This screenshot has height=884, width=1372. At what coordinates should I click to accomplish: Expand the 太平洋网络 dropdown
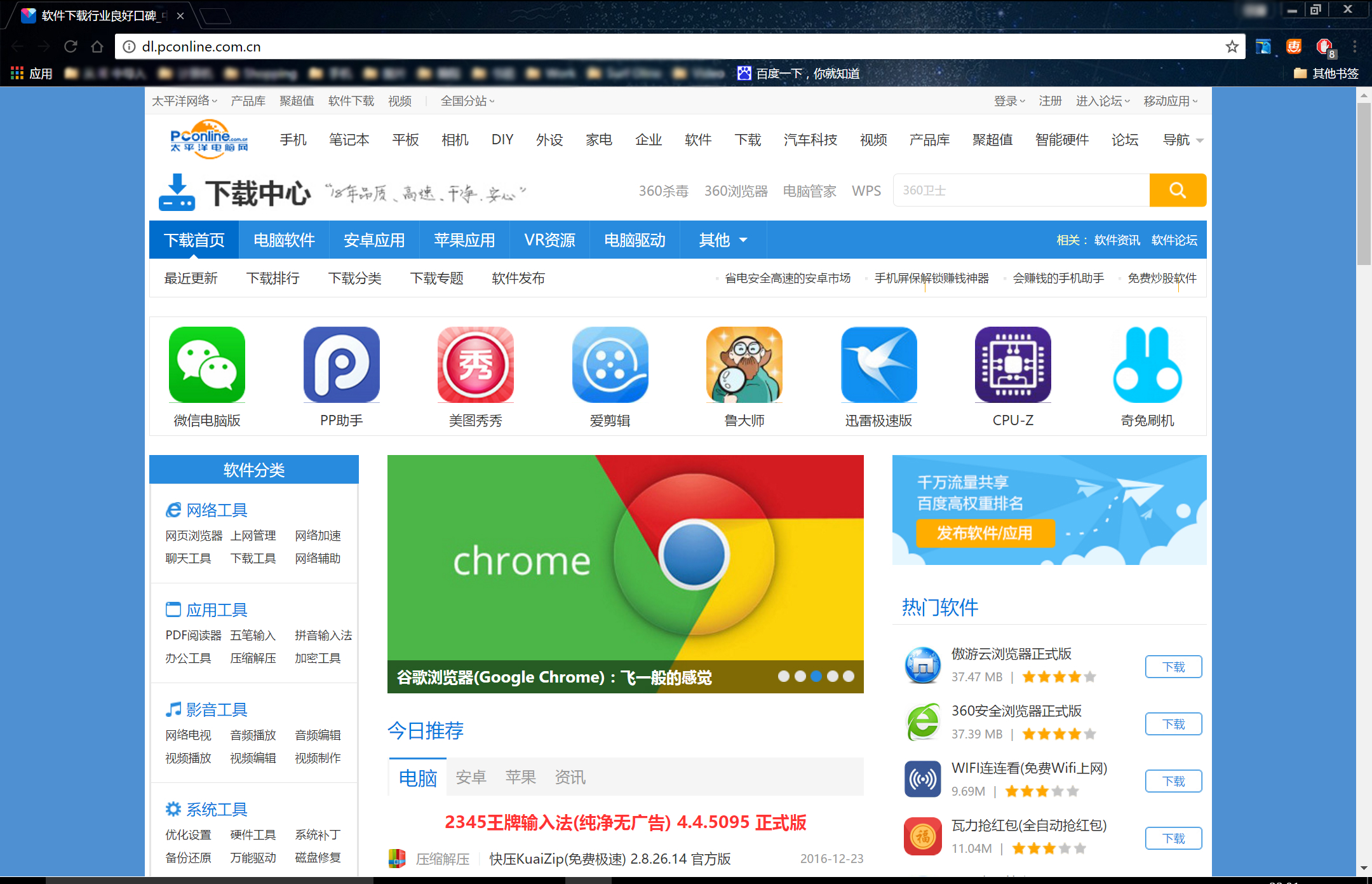[184, 100]
